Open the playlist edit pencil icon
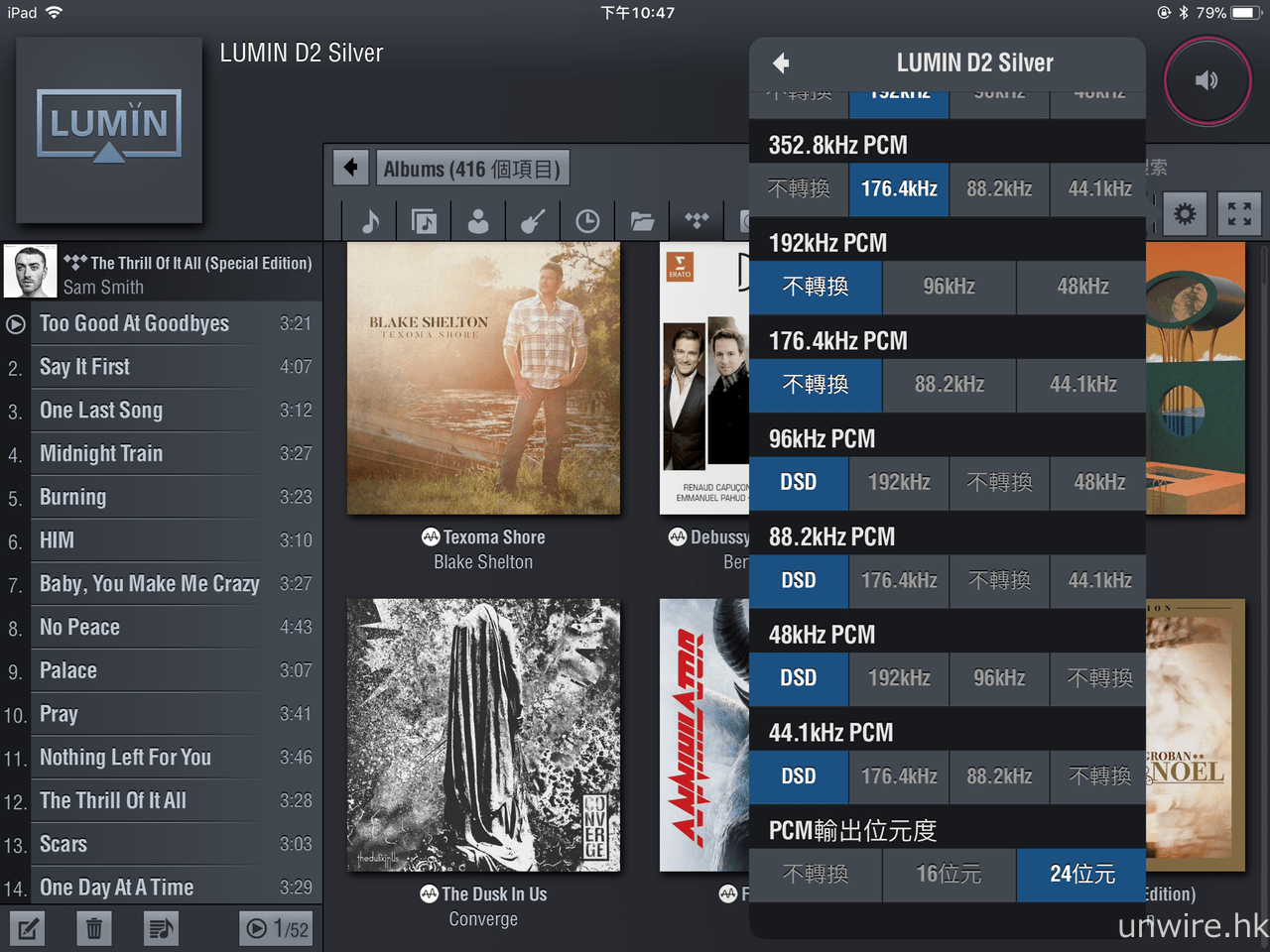1270x952 pixels. pos(28,928)
